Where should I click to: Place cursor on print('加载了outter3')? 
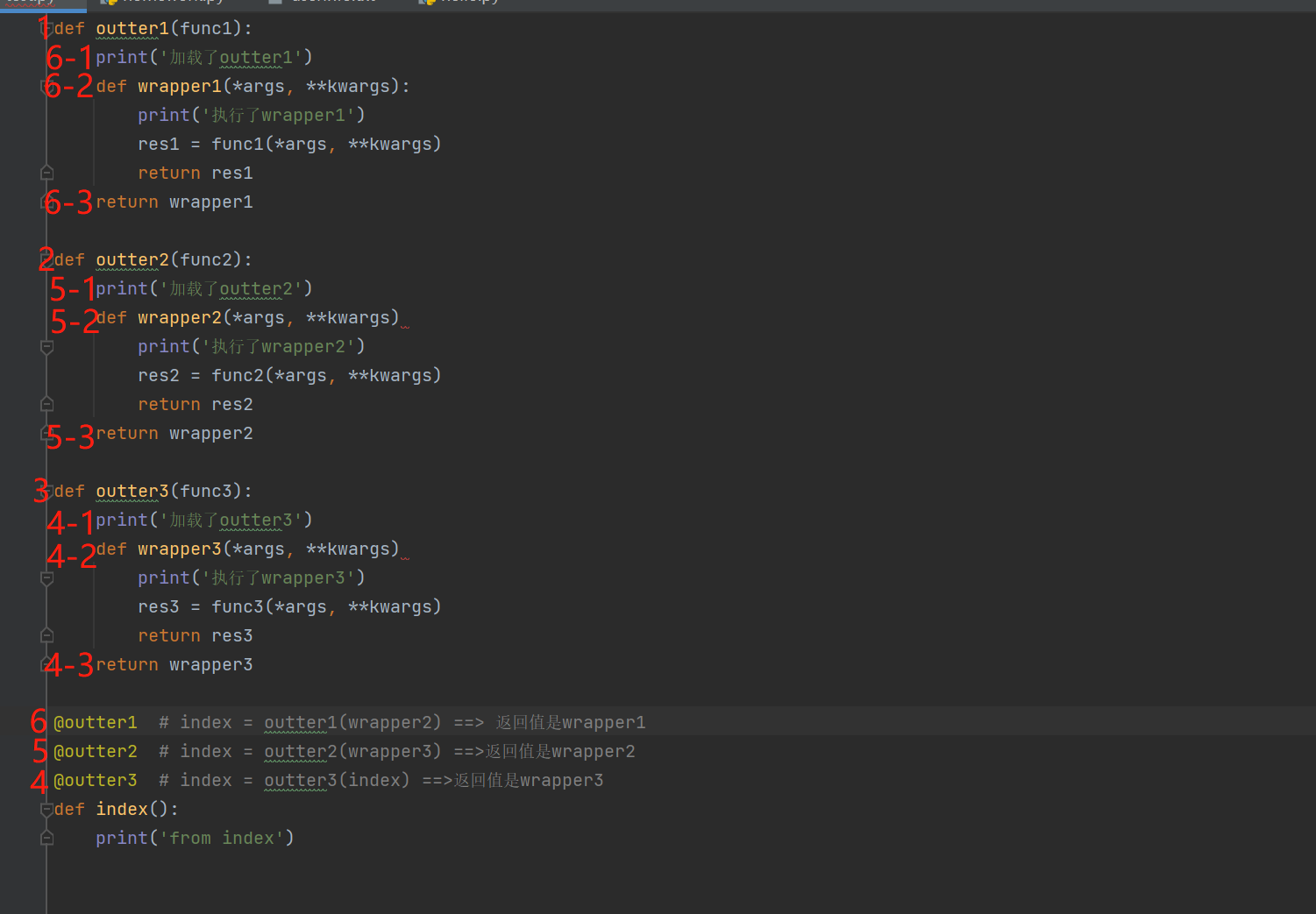coord(204,521)
